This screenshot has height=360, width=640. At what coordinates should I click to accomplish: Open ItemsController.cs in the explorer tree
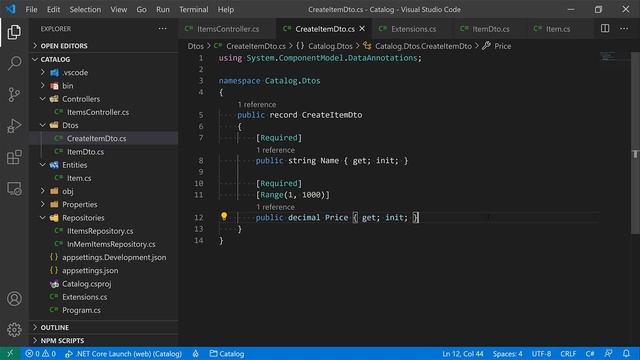(x=98, y=112)
